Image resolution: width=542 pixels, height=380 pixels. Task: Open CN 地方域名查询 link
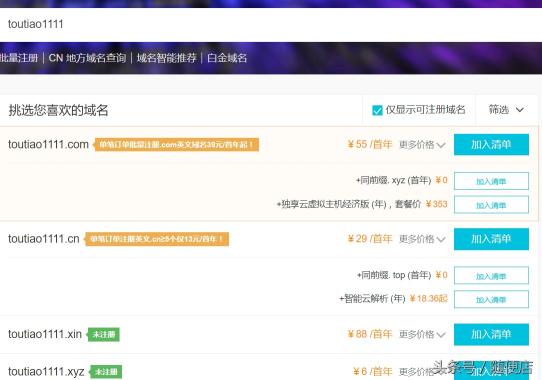(x=87, y=58)
